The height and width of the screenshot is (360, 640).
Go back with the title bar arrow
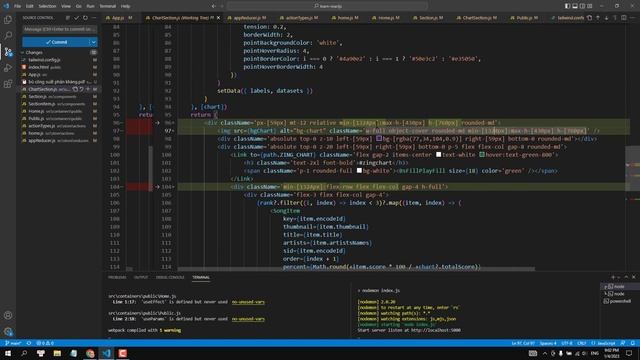tap(213, 6)
